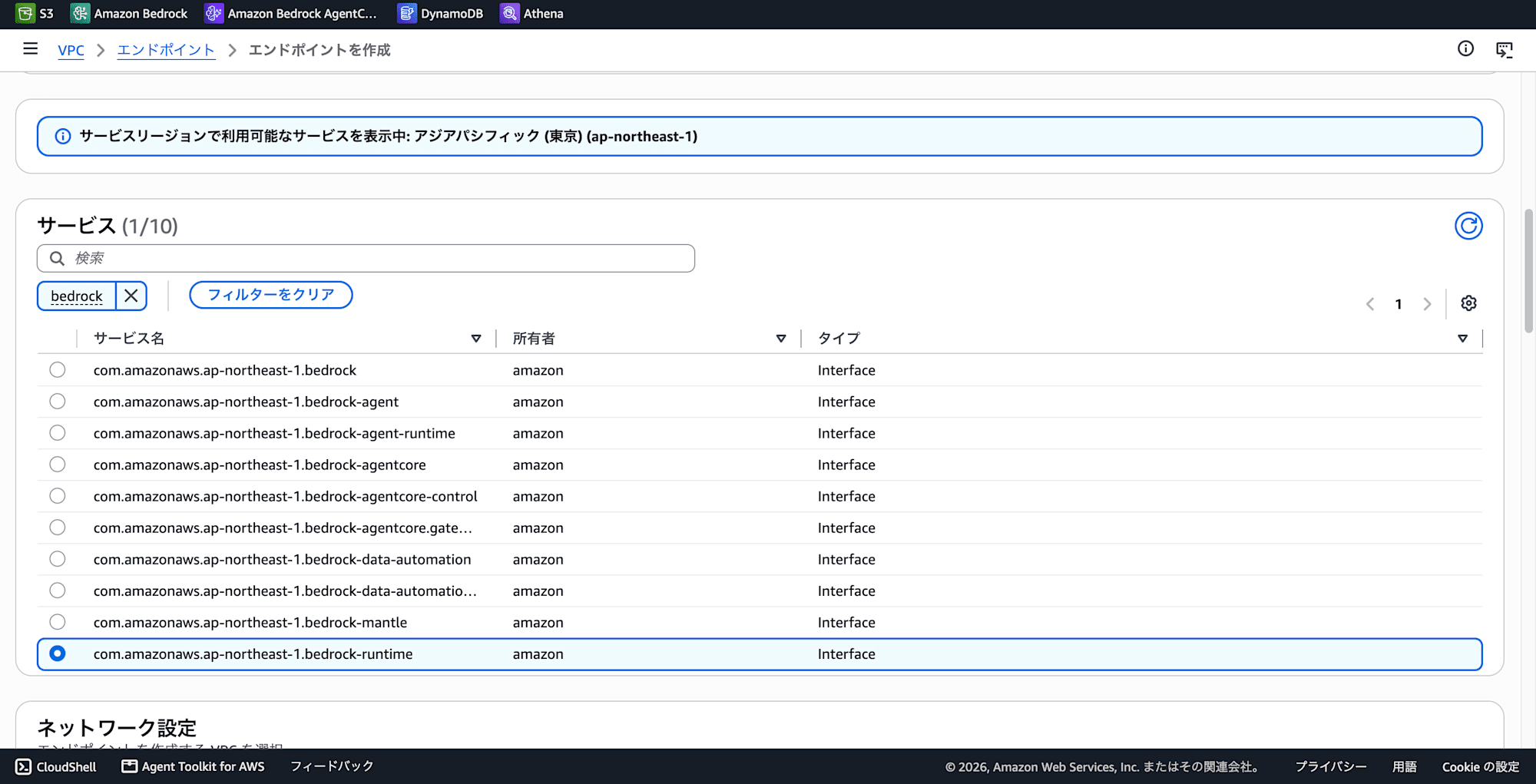Open プライバシー link in footer
This screenshot has height=784, width=1536.
click(1331, 766)
